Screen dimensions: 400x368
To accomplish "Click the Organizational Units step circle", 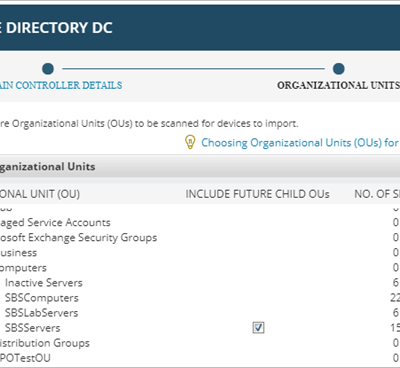I will pyautogui.click(x=339, y=69).
